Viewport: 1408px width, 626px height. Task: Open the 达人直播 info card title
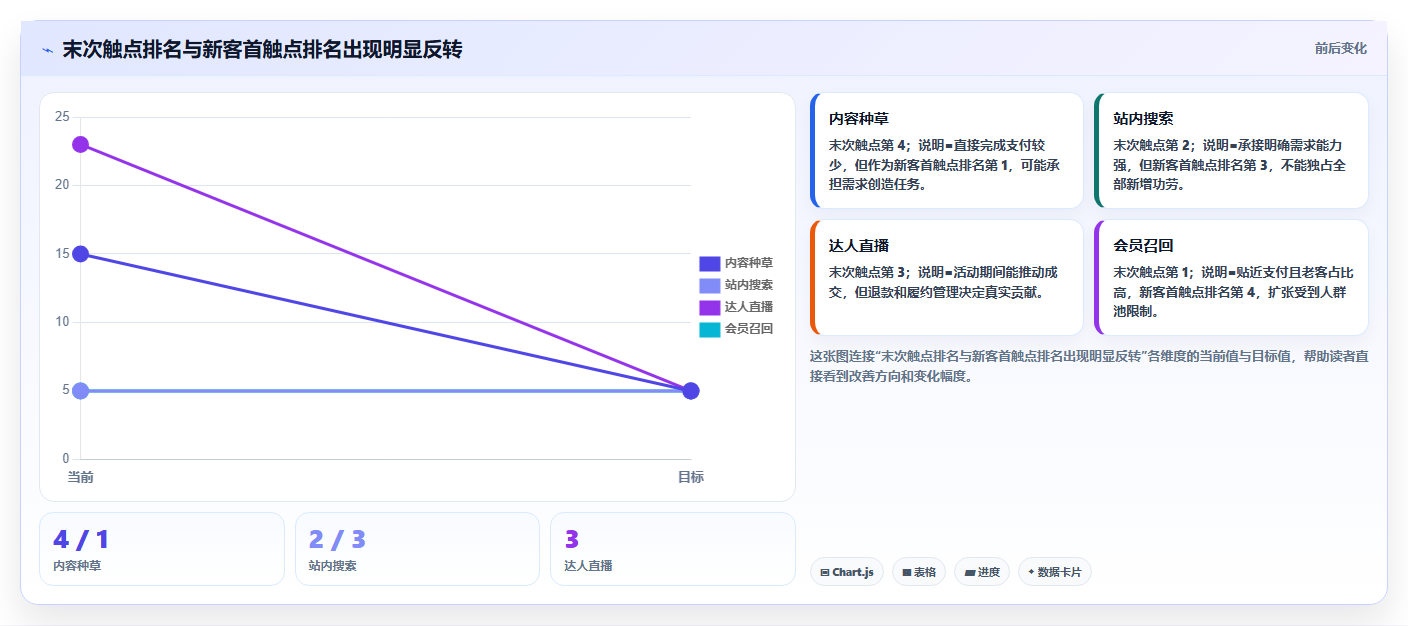click(859, 245)
